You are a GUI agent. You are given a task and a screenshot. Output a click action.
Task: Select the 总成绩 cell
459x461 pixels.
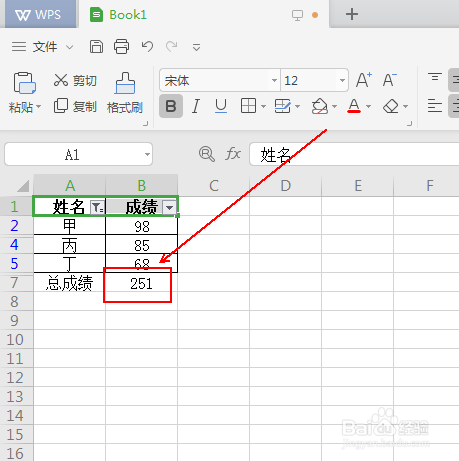point(70,283)
